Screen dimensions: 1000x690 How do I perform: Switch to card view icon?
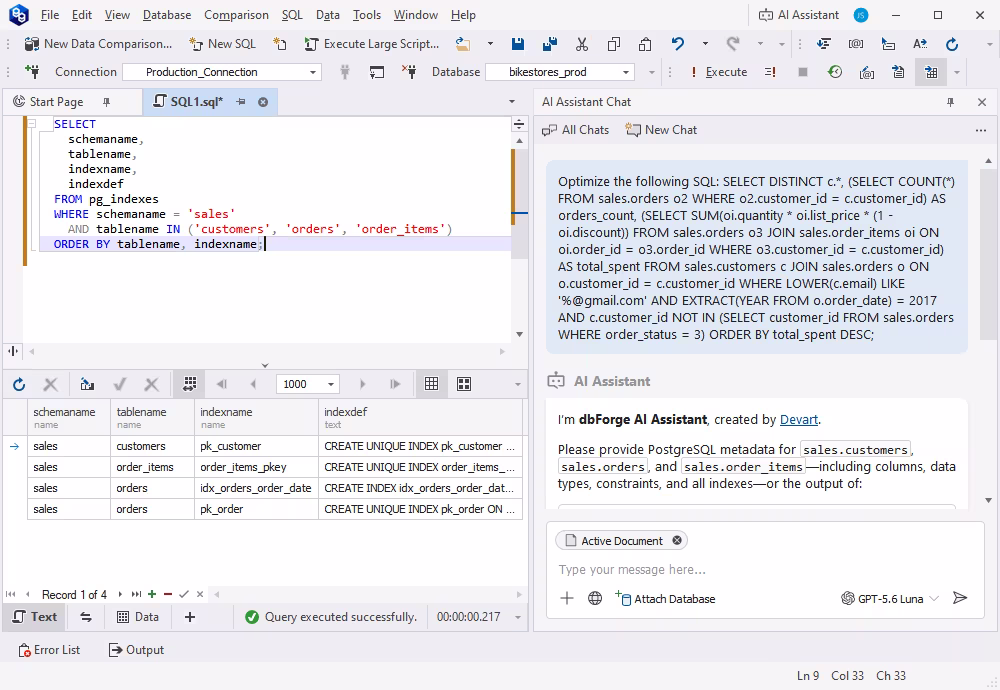click(464, 384)
